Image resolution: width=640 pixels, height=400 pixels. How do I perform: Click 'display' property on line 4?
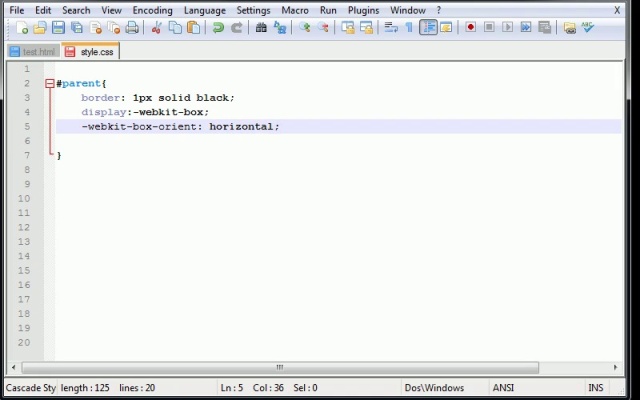tap(104, 112)
